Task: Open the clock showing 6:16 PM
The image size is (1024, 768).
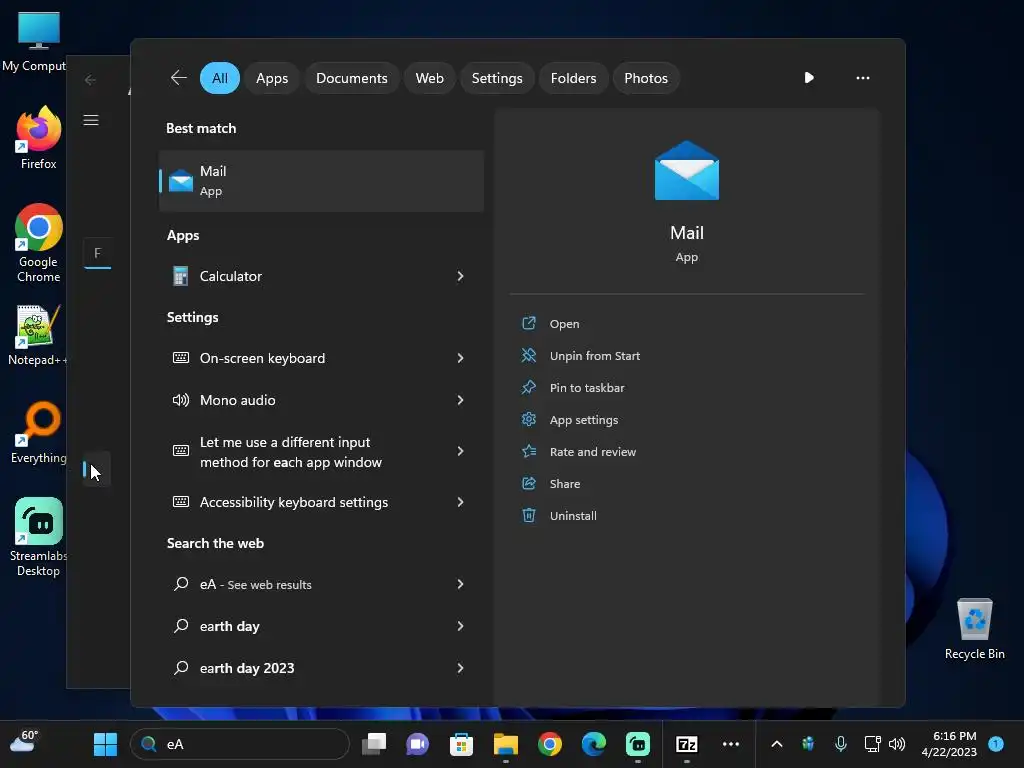Action: 949,744
